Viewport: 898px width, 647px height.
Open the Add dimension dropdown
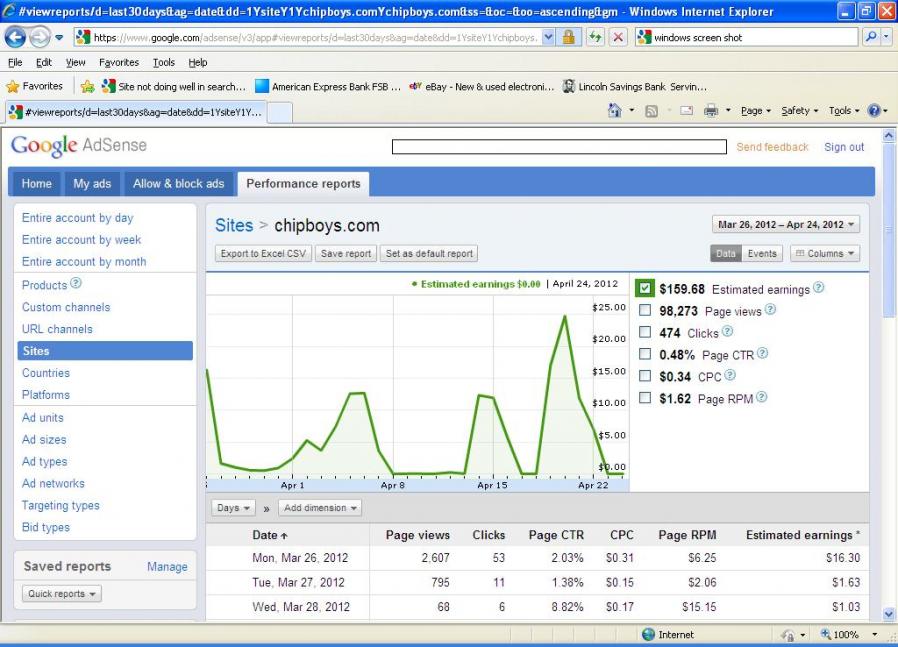pos(320,508)
